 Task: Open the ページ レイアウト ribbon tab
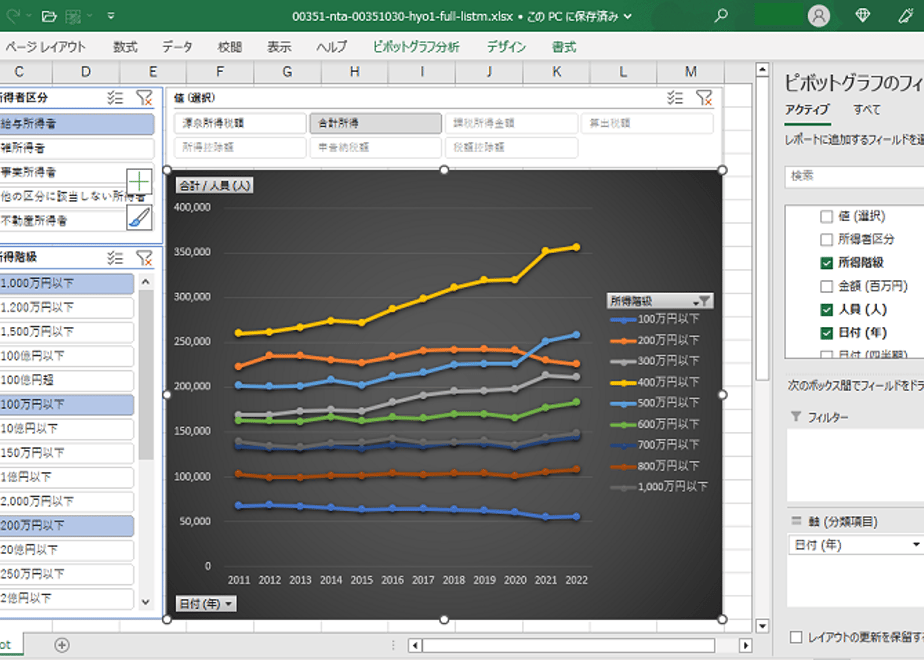coord(45,47)
